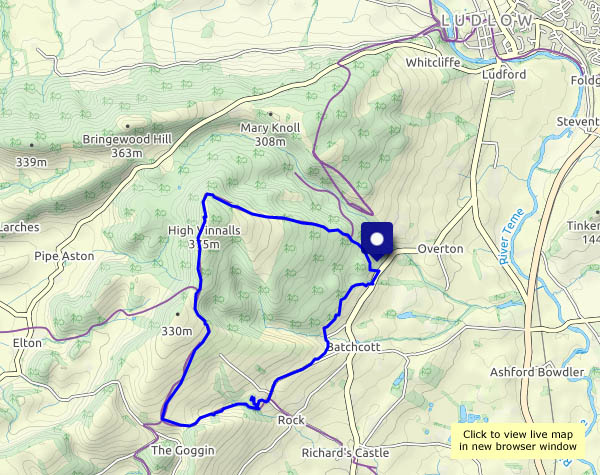This screenshot has height=475, width=600.
Task: Select the Elton village label
Action: [x=27, y=343]
